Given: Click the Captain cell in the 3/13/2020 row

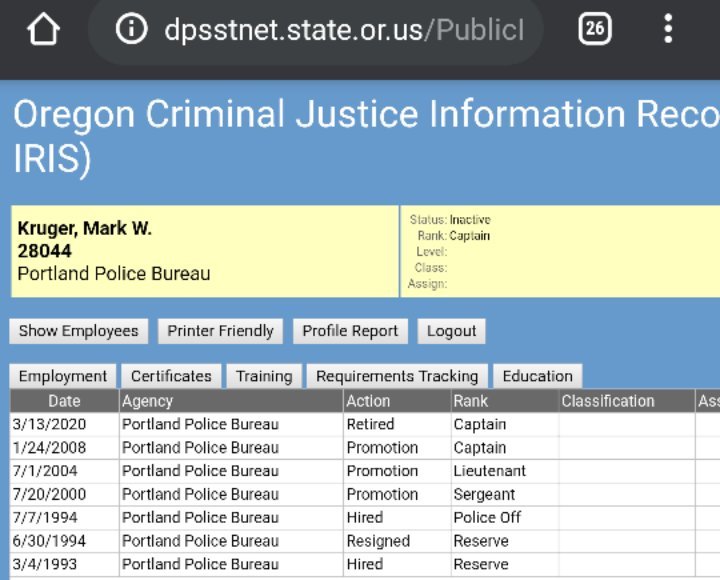Looking at the screenshot, I should click(x=505, y=424).
